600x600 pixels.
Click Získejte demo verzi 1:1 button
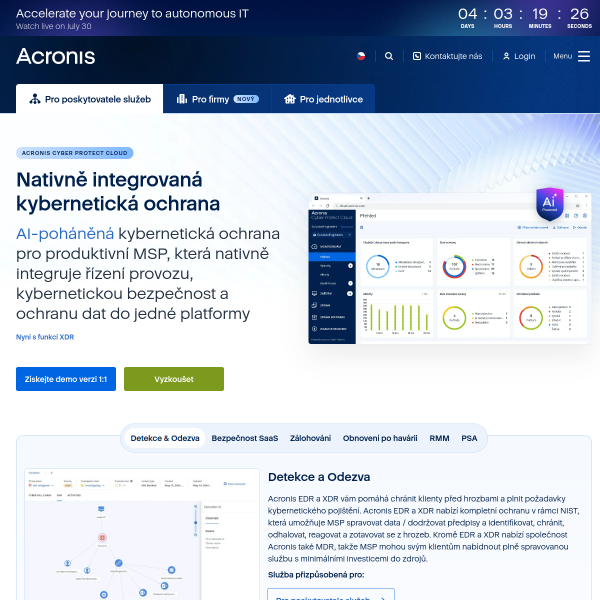point(66,379)
